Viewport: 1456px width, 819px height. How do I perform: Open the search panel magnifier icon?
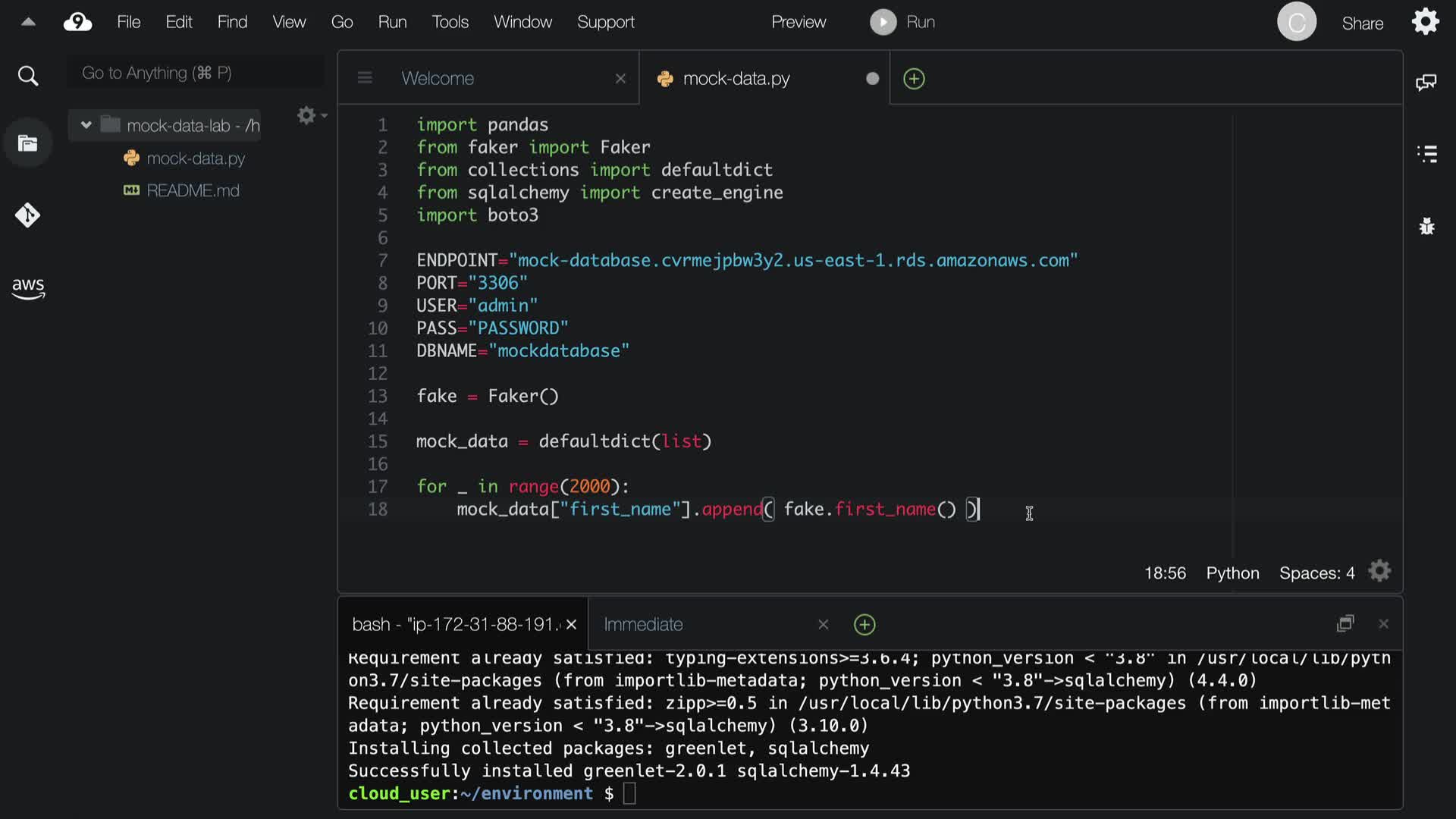[x=28, y=76]
